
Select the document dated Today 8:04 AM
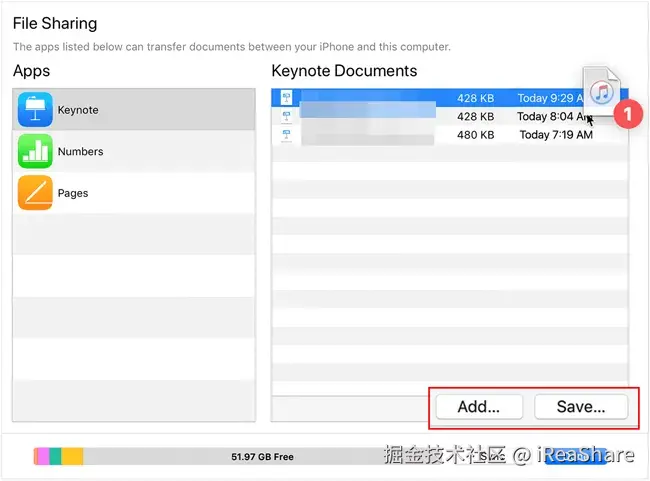pyautogui.click(x=450, y=117)
